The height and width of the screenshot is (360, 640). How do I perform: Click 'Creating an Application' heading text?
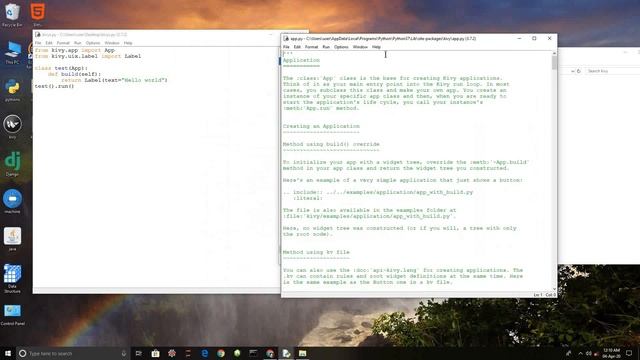click(x=321, y=127)
